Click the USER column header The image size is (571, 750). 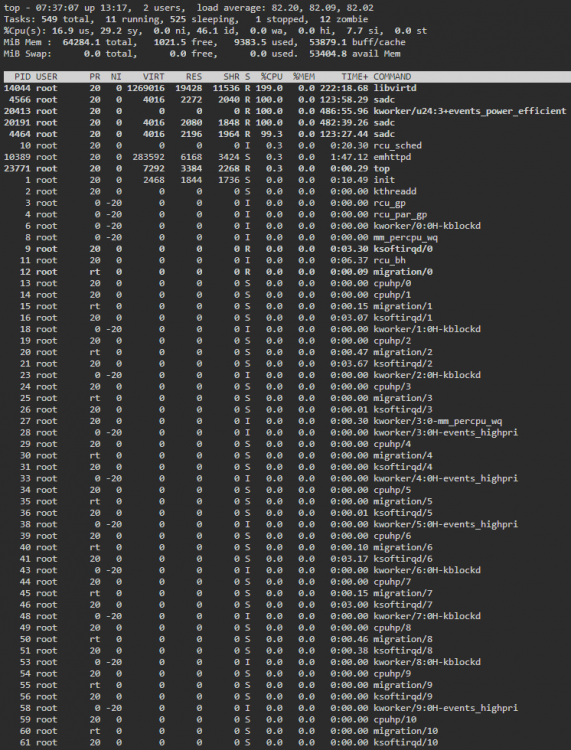[46, 77]
